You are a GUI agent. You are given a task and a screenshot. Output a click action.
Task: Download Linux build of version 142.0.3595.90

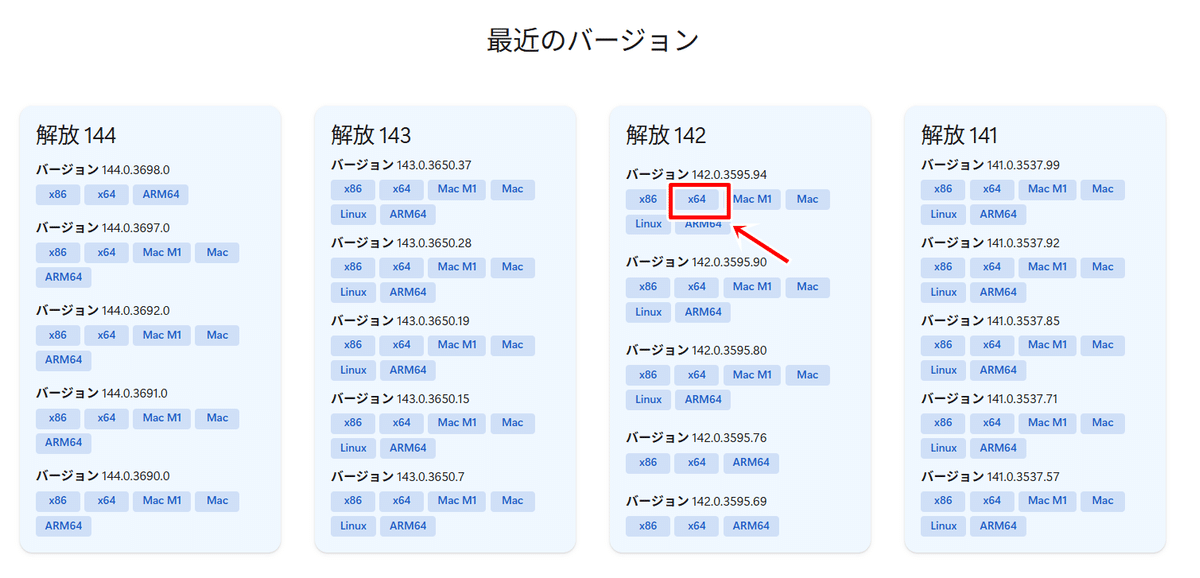[x=647, y=312]
